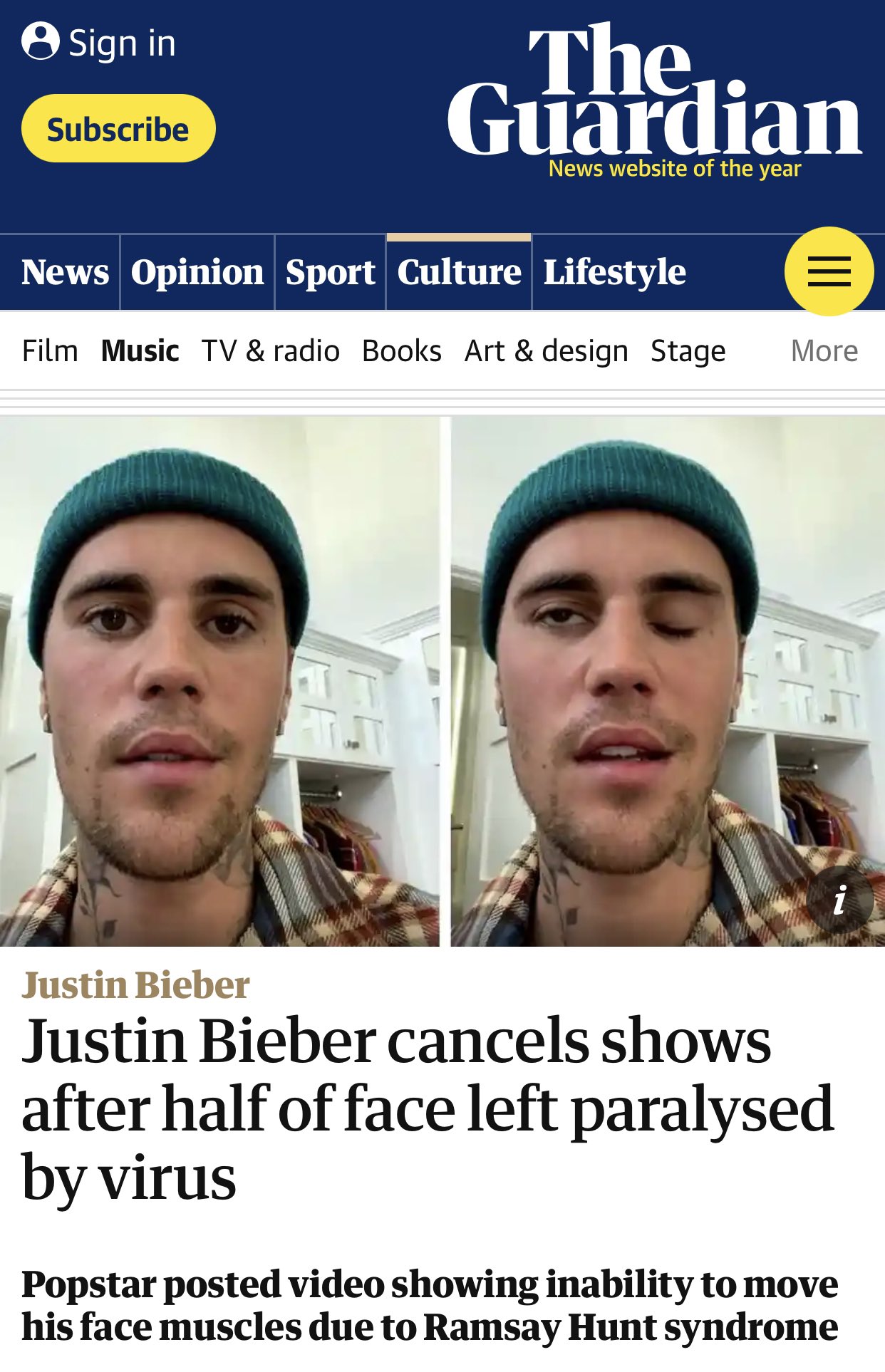Click the Justin Bieber topic tag
The height and width of the screenshot is (1372, 885).
click(135, 985)
